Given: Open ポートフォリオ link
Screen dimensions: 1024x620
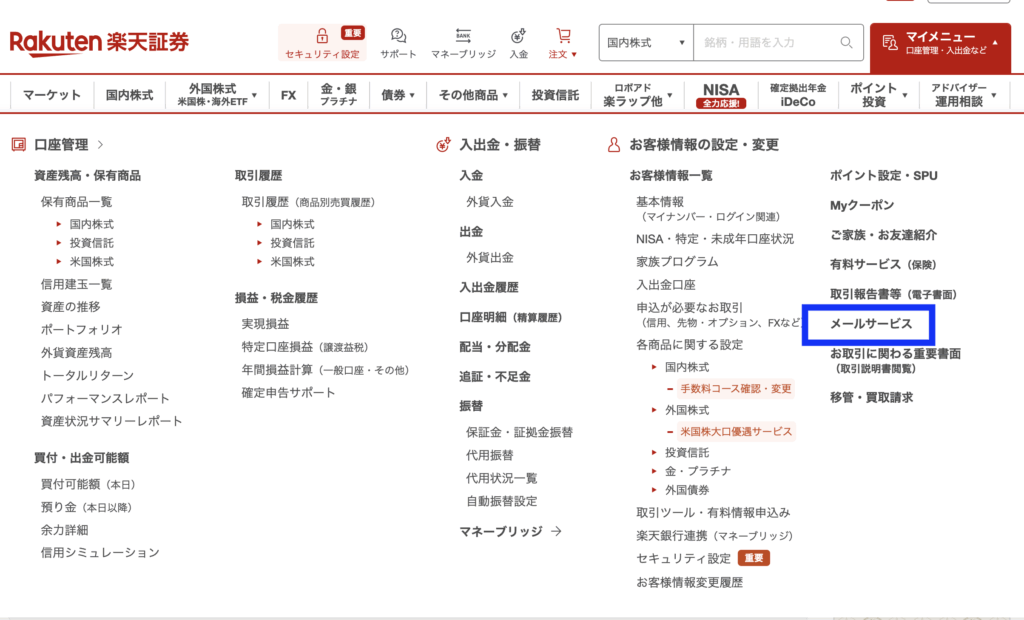Looking at the screenshot, I should (x=82, y=329).
